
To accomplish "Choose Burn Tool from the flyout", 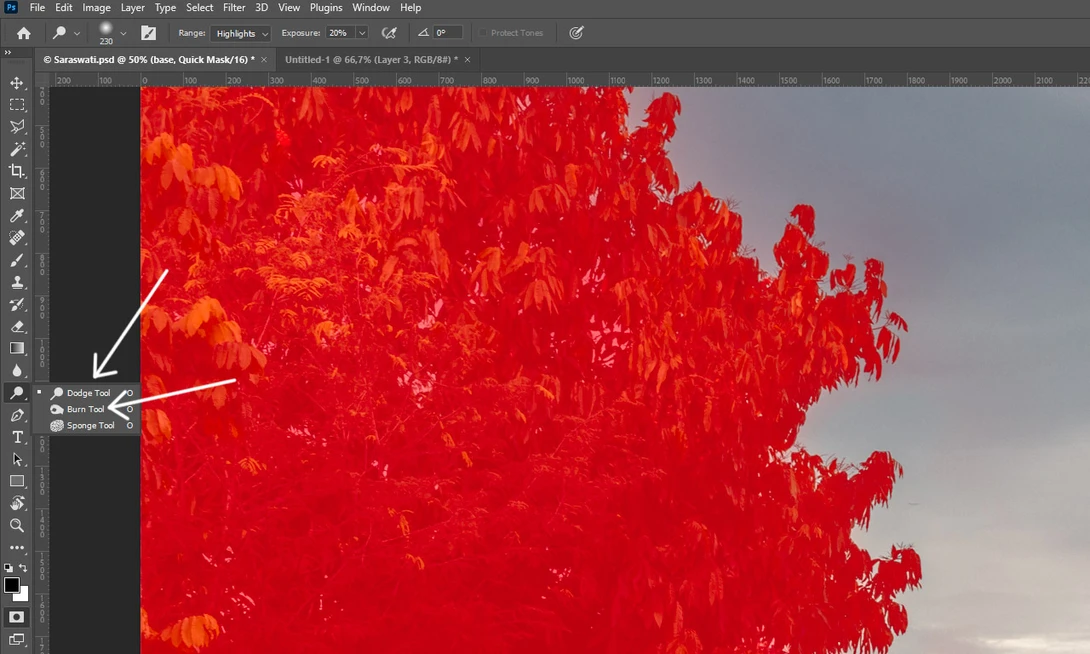I will pos(85,409).
